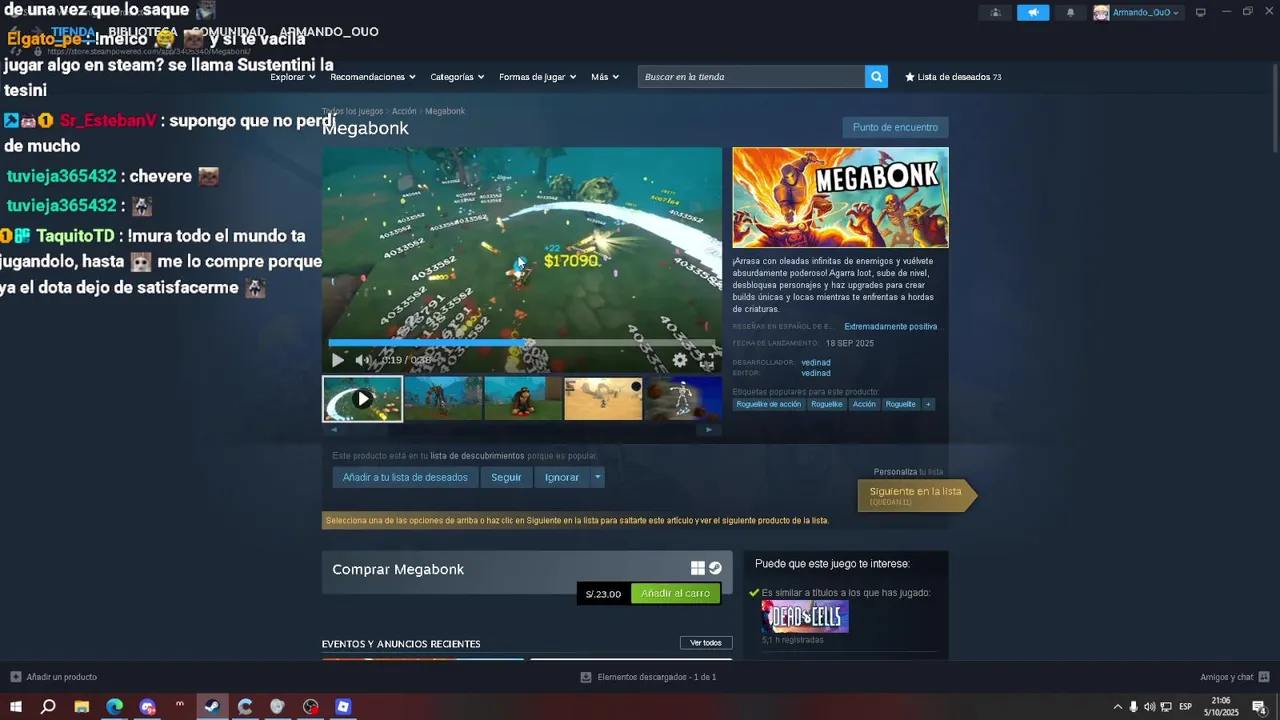
Task: Click the system tray volume icon
Action: pyautogui.click(x=1149, y=707)
